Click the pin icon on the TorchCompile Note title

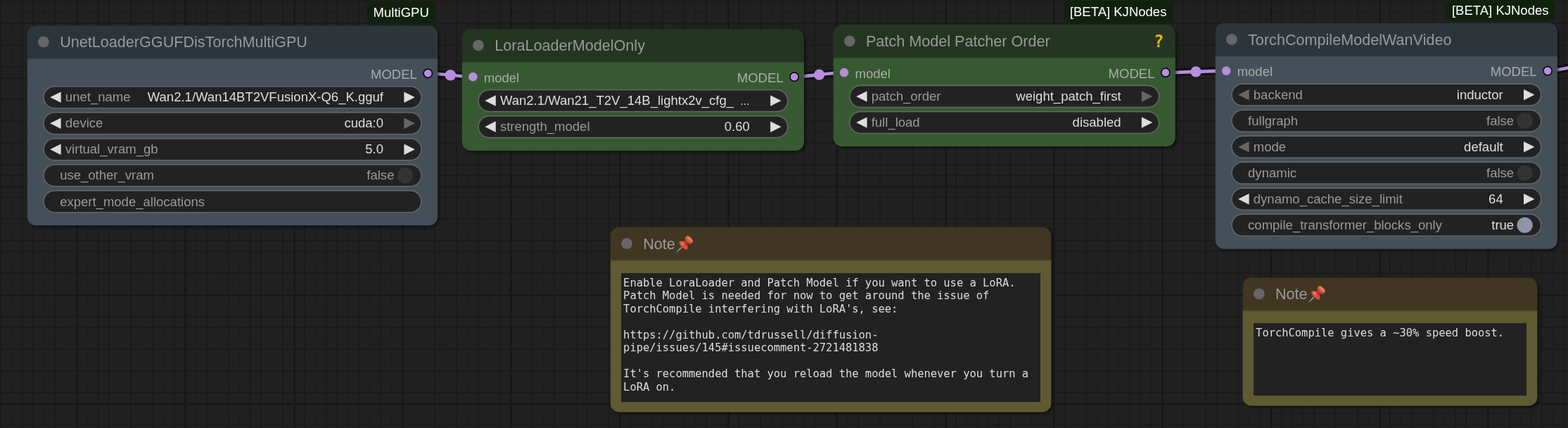pyautogui.click(x=1318, y=294)
